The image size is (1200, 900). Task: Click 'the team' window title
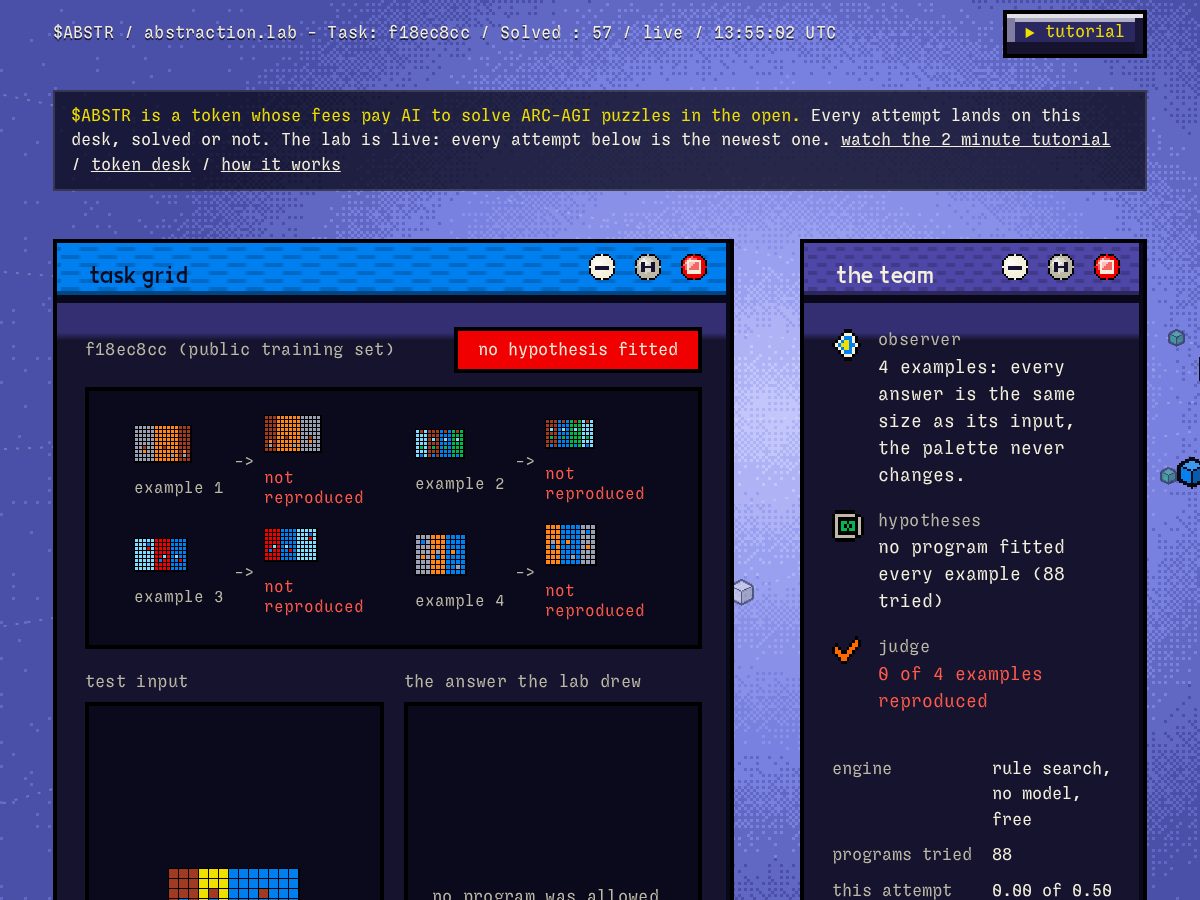(885, 275)
